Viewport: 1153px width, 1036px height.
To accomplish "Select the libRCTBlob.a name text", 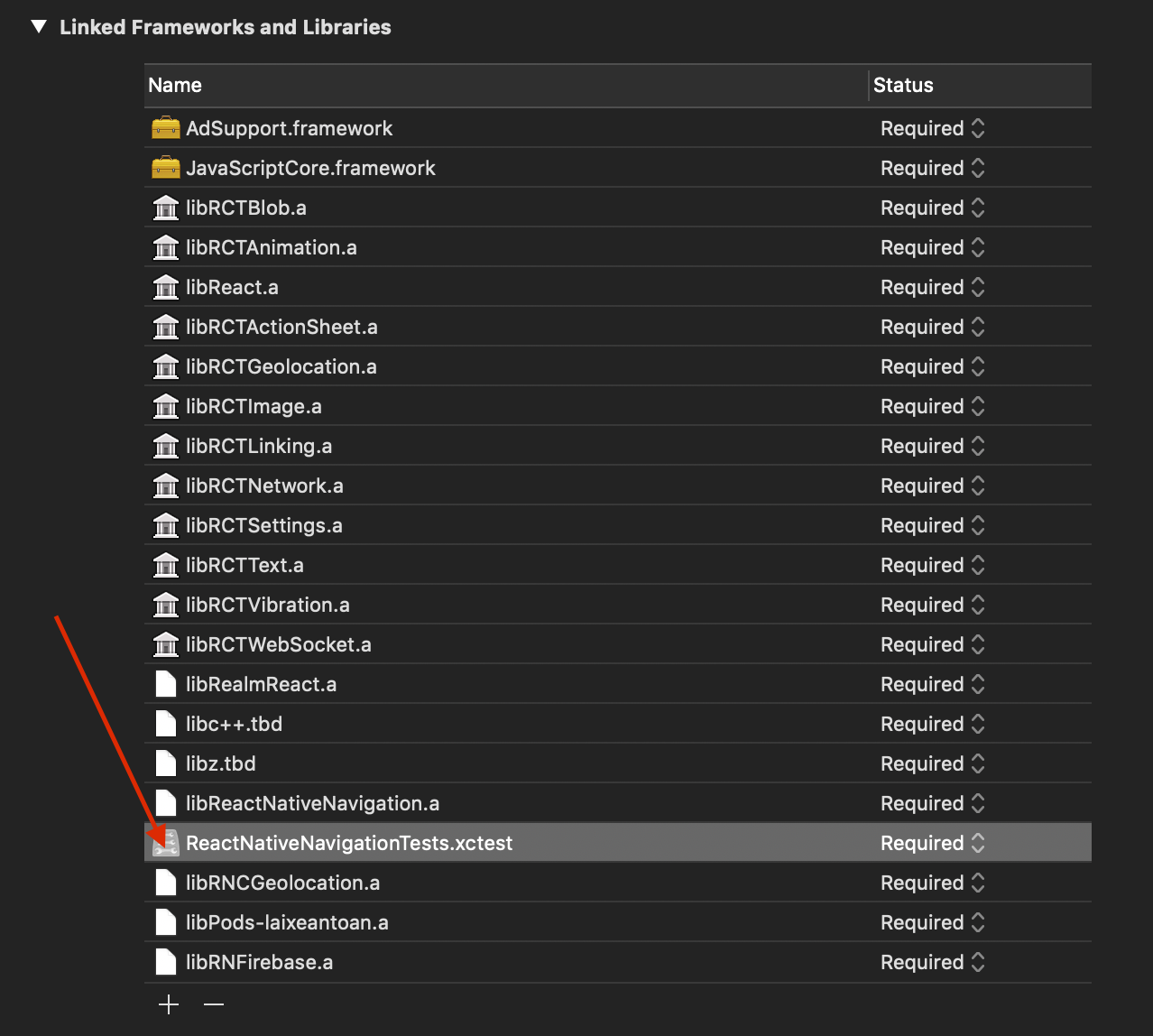I will [x=246, y=208].
